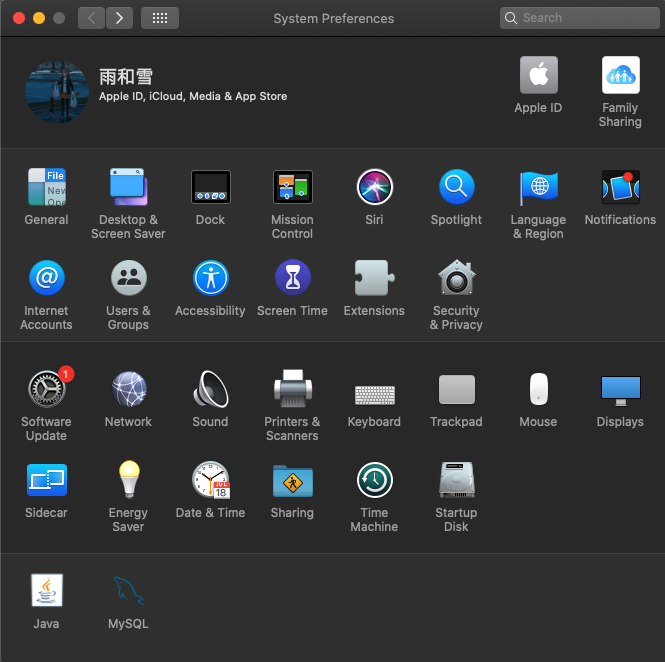Open Sound preferences

(211, 389)
